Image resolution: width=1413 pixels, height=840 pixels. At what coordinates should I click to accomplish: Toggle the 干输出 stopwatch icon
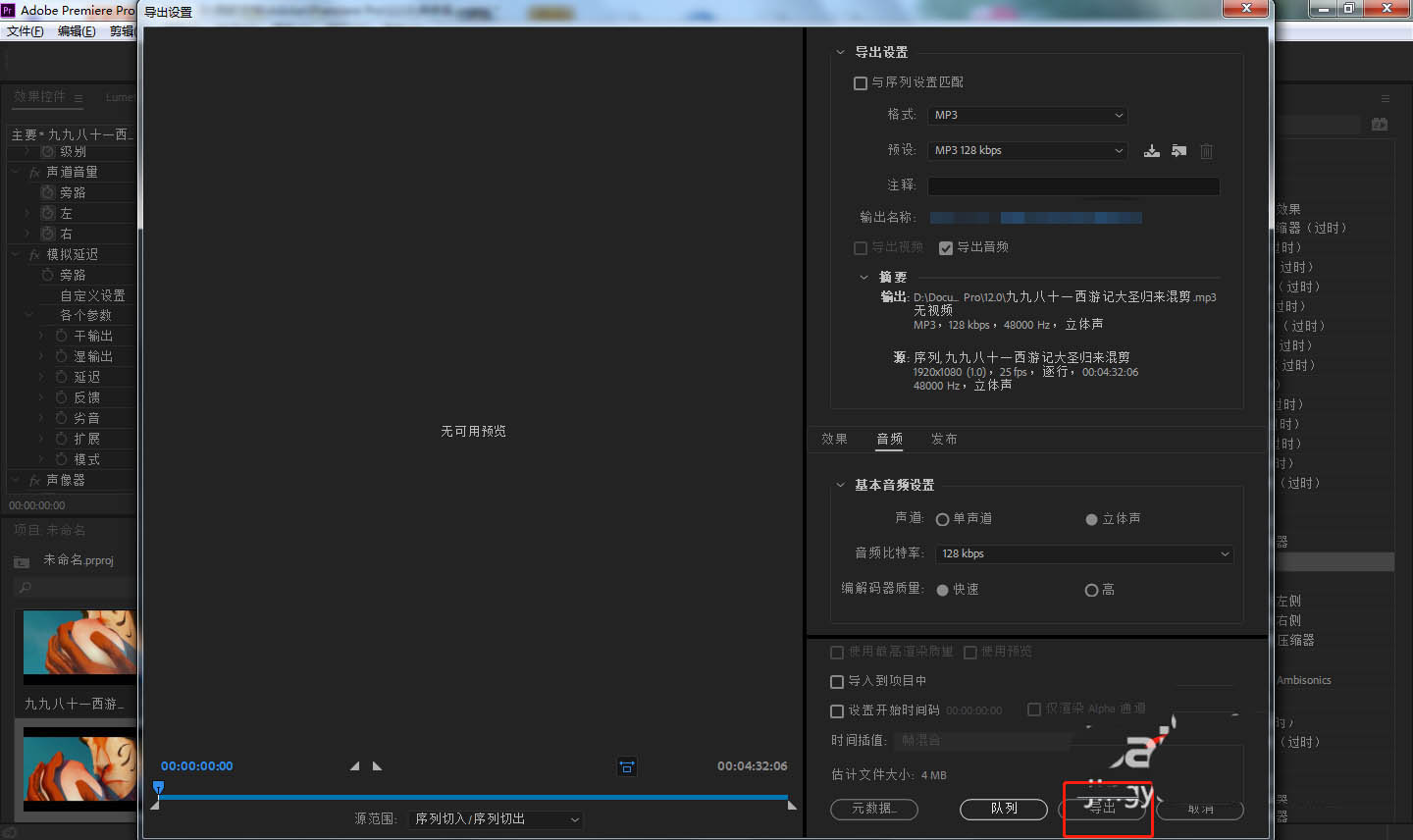coord(62,336)
